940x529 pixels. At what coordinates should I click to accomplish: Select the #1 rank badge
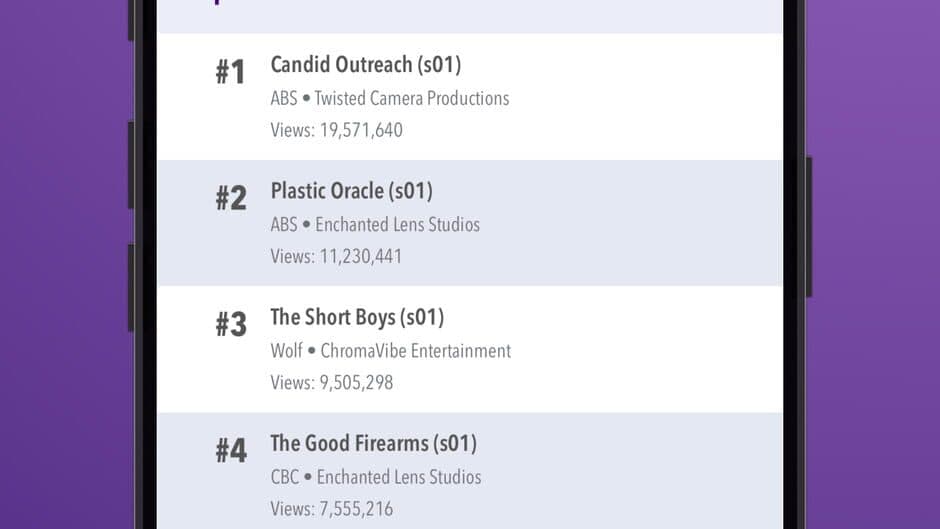click(x=230, y=72)
